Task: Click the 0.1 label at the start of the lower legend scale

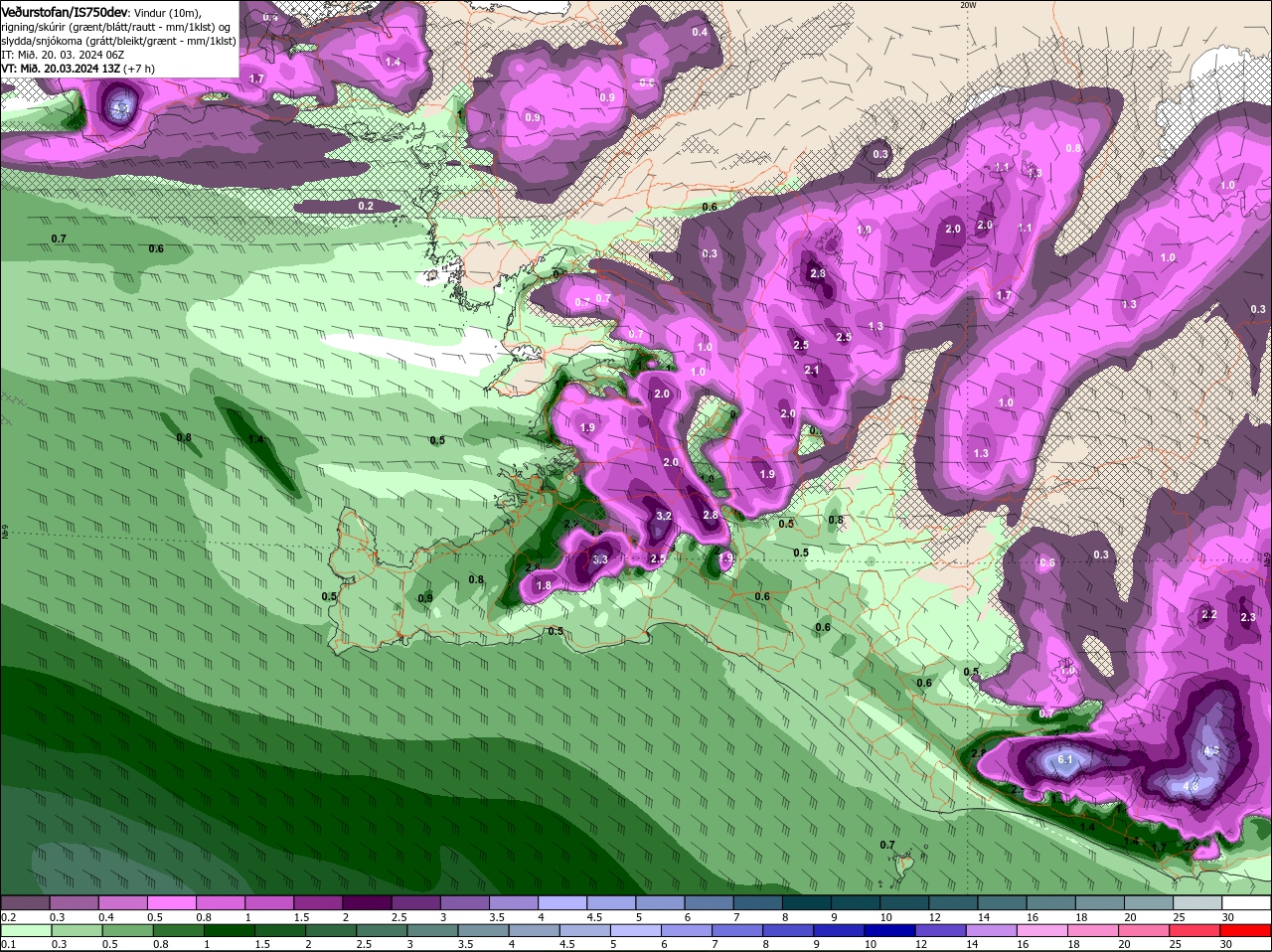Action: tap(8, 944)
